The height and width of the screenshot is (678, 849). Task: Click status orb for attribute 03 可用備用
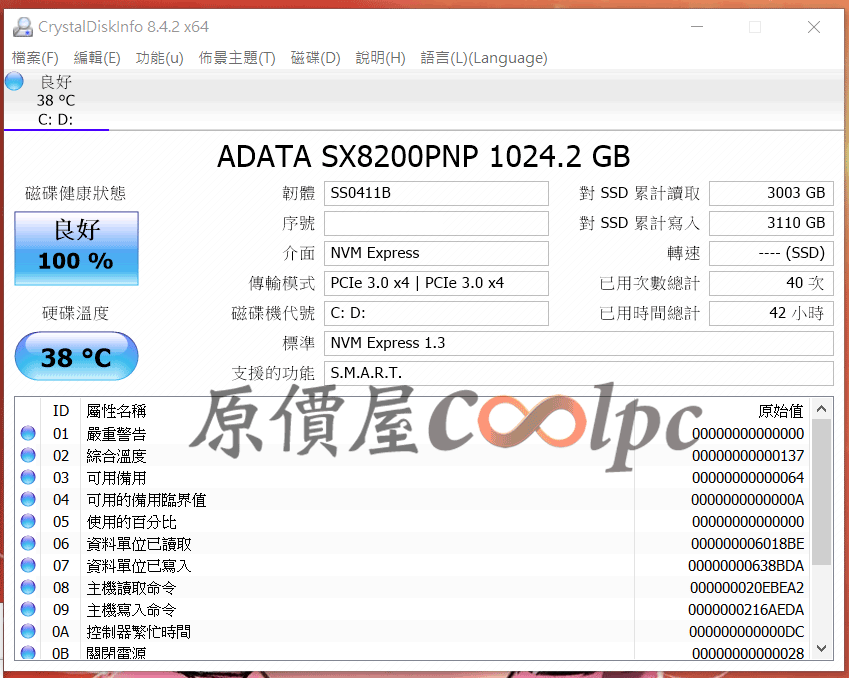tap(28, 477)
